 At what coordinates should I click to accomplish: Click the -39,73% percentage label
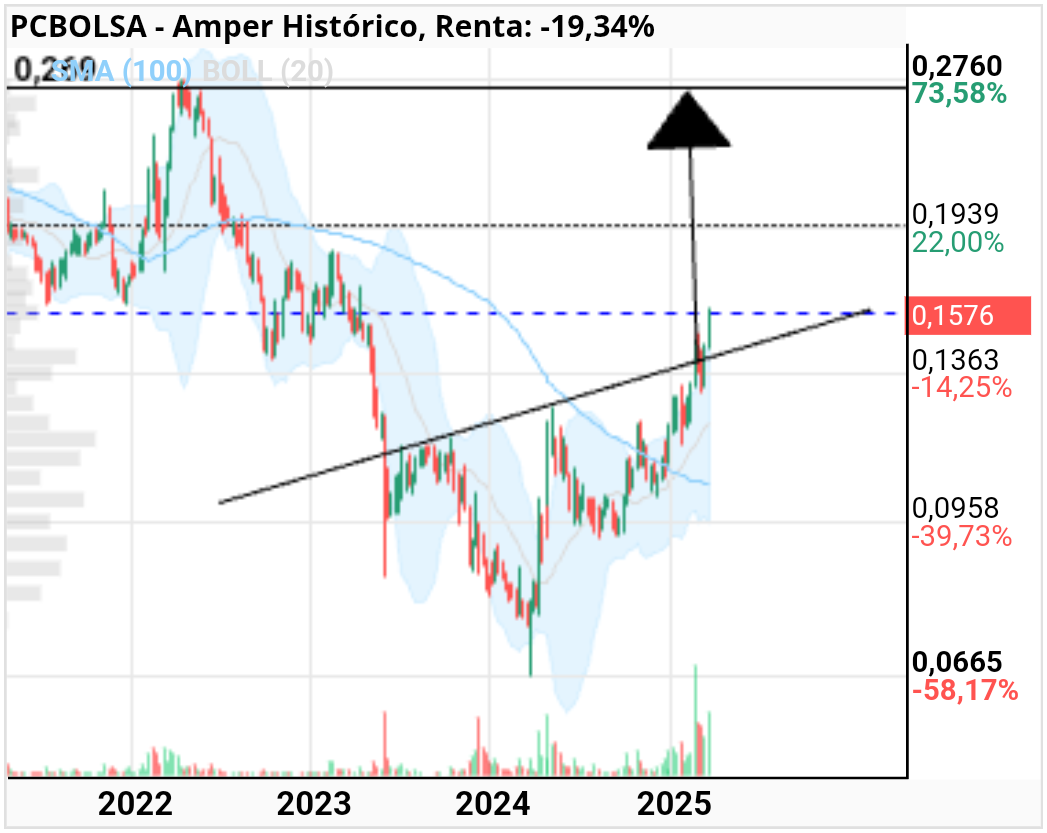962,536
